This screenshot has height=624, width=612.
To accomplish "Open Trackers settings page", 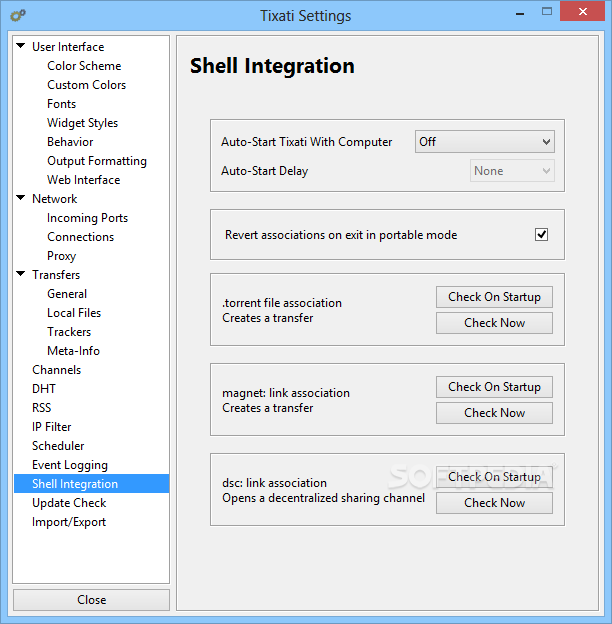I will coord(69,332).
